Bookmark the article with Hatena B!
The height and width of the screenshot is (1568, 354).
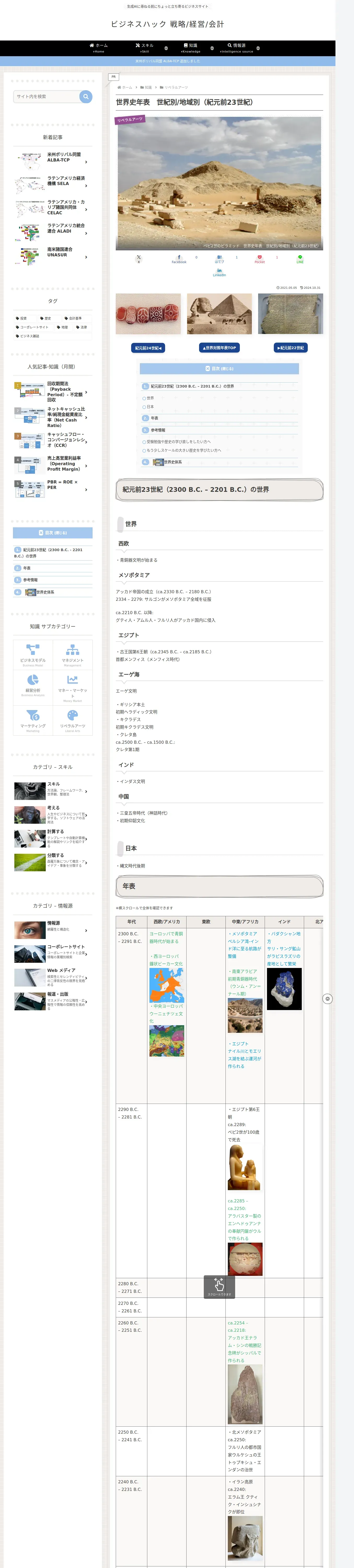point(219,259)
